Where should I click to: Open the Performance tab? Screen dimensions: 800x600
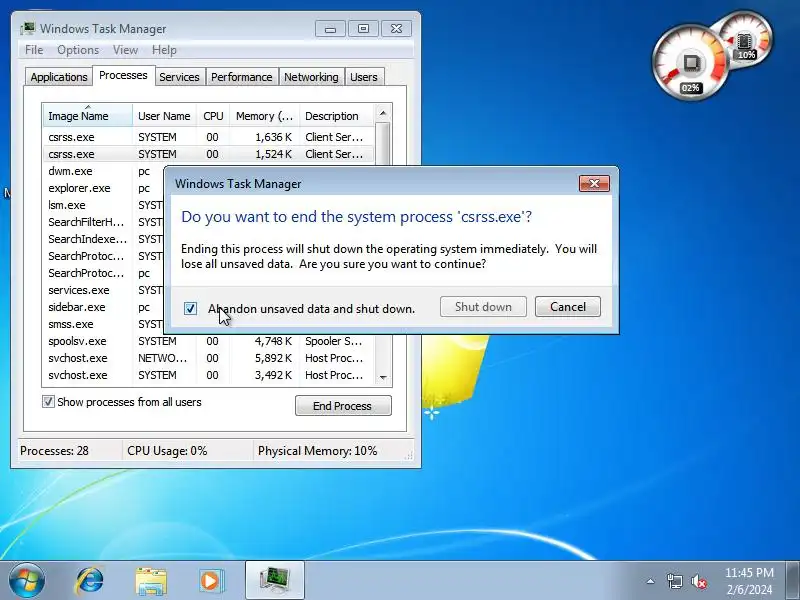[241, 77]
